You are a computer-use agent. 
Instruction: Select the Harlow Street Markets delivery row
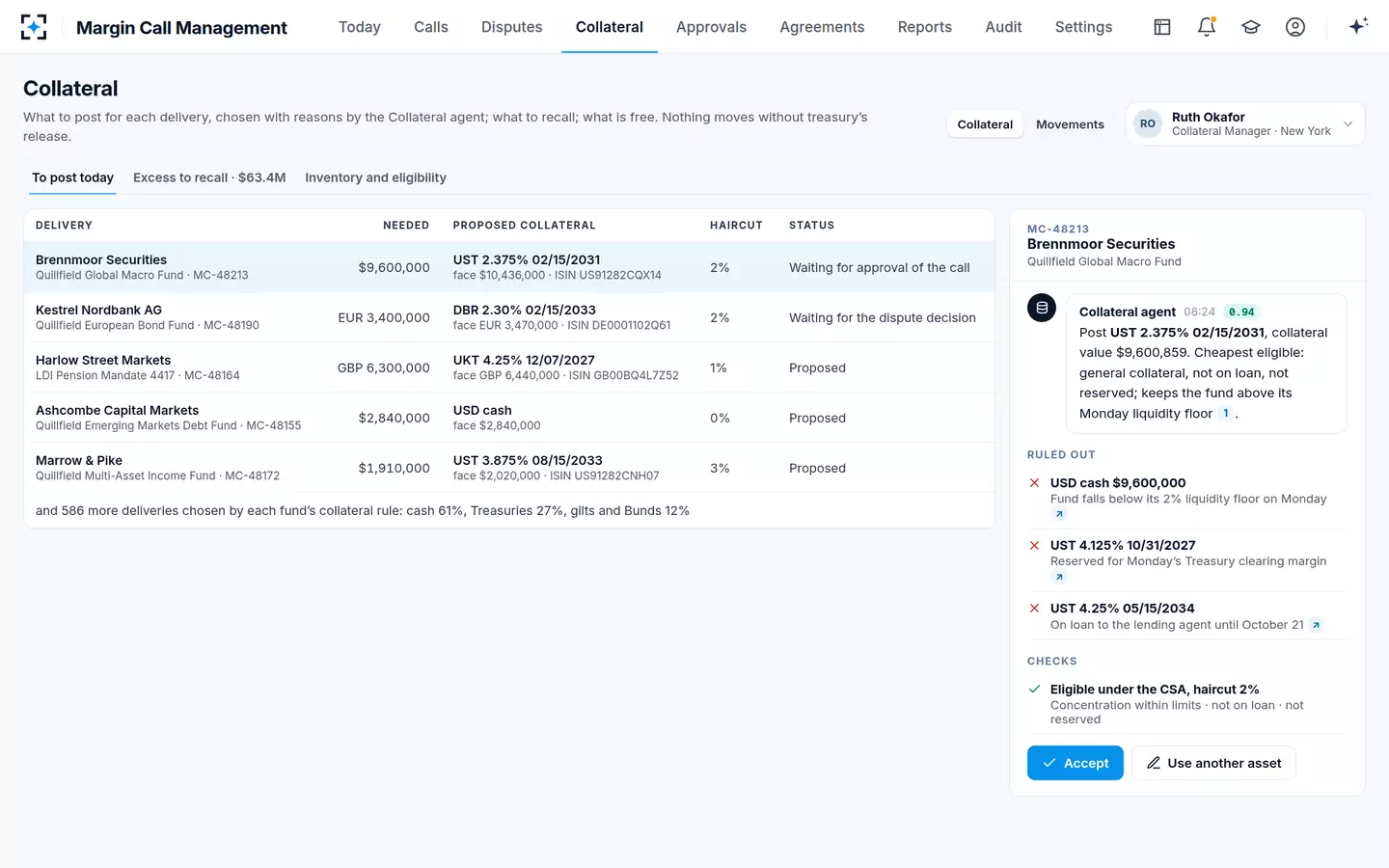(x=509, y=367)
